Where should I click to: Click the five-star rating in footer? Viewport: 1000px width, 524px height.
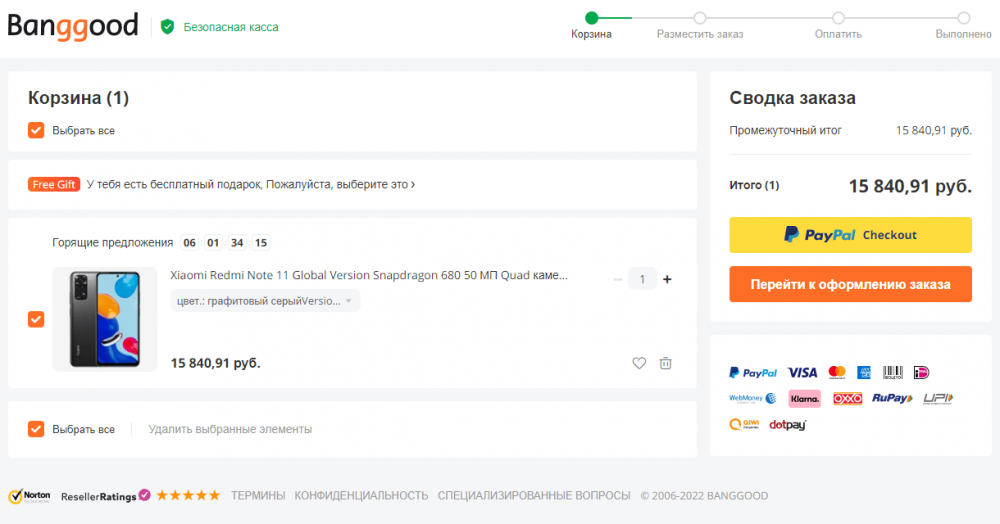[188, 495]
